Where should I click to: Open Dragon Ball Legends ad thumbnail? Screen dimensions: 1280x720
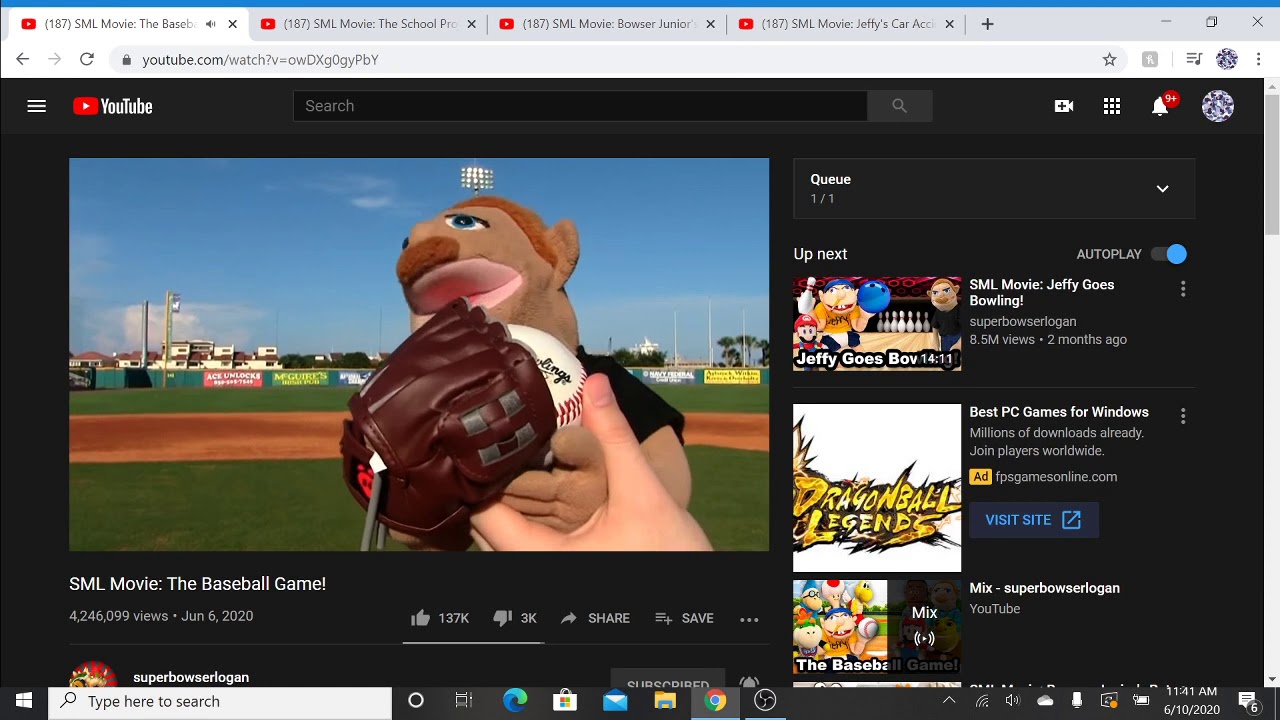click(877, 488)
